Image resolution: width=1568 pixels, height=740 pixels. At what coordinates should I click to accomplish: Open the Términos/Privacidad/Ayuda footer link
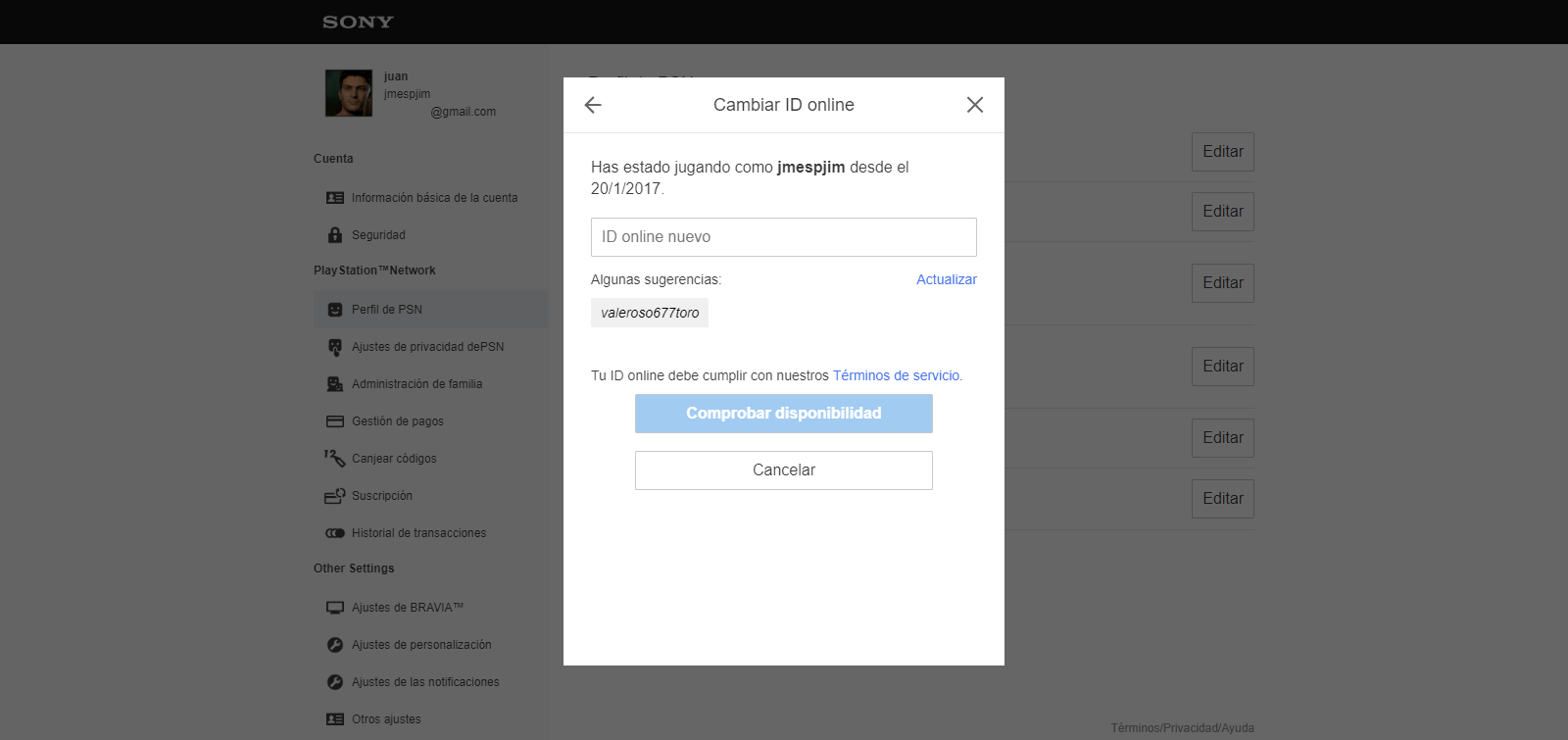click(x=1182, y=728)
